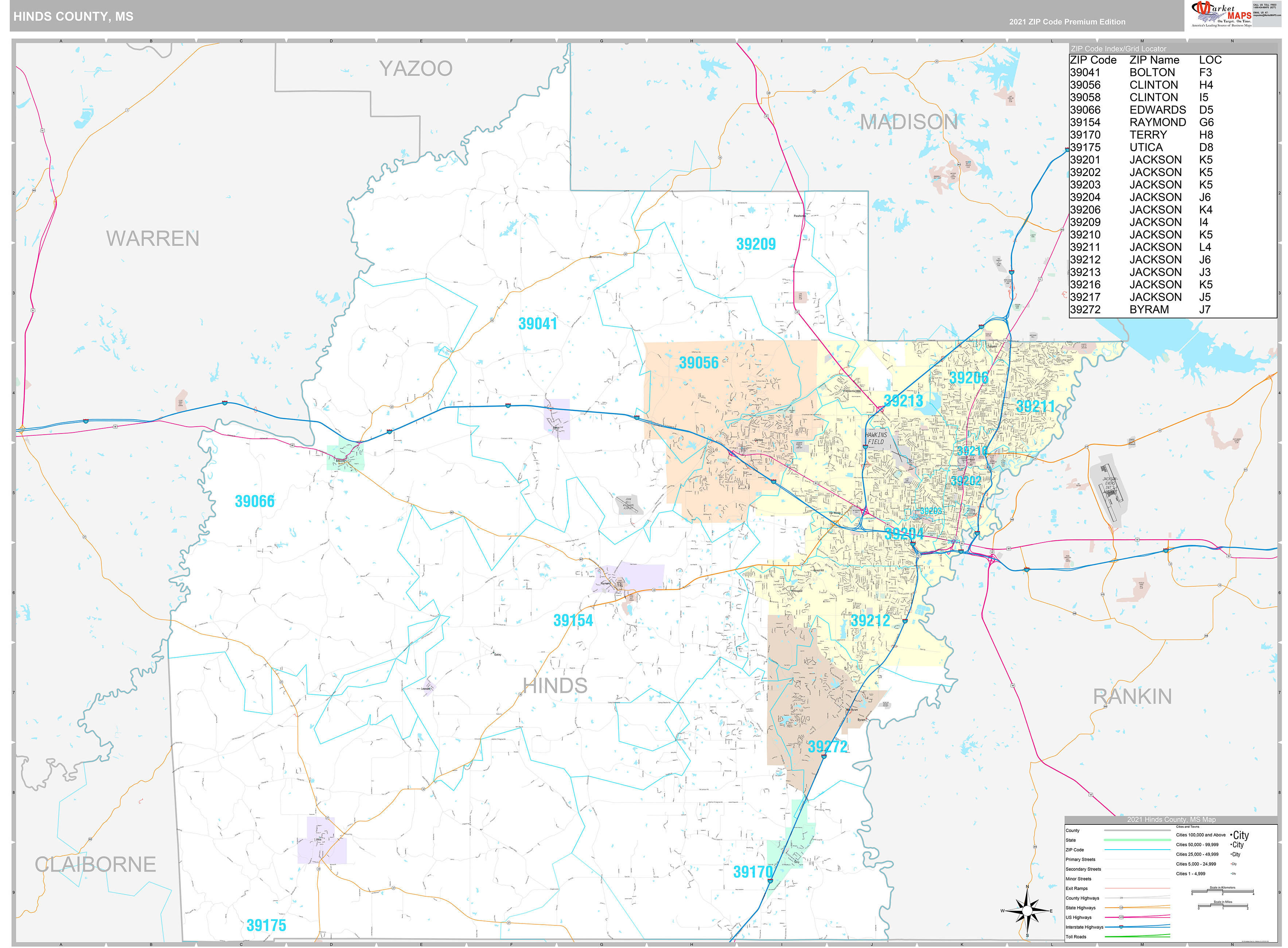Click the US Highways shield in legend
Screen dimensions: 1288x948
pos(1121,917)
